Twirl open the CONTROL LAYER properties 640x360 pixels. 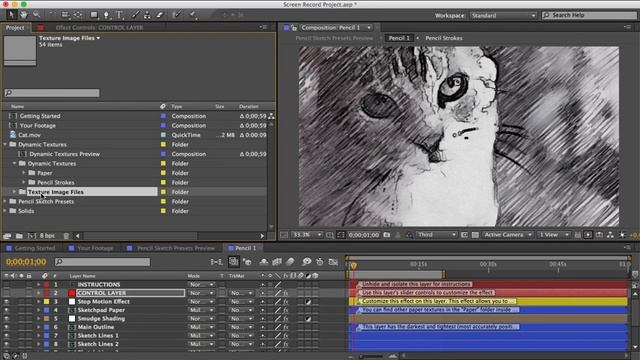tap(38, 293)
